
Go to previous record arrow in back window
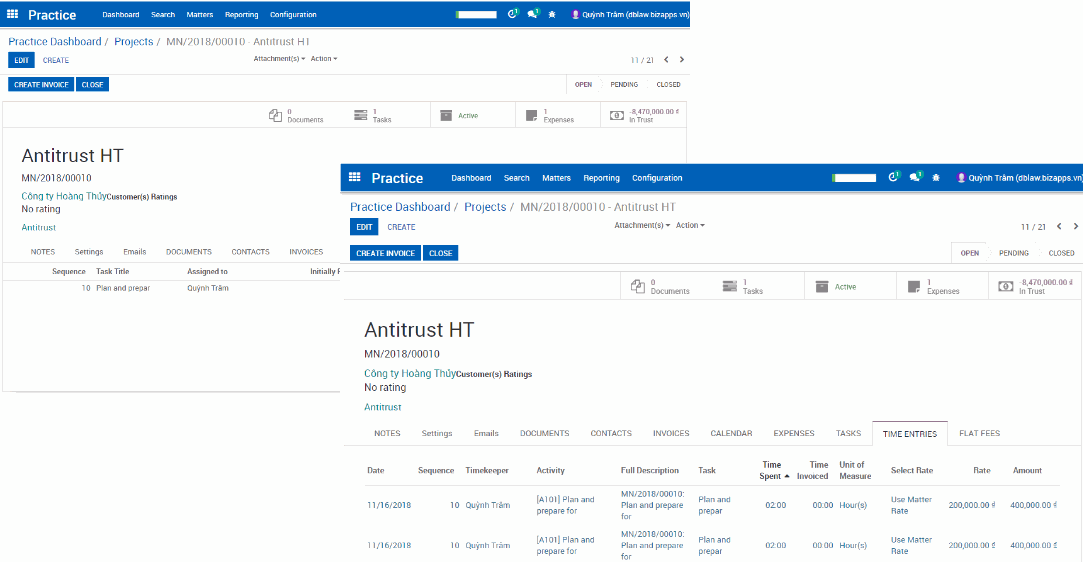click(x=666, y=59)
